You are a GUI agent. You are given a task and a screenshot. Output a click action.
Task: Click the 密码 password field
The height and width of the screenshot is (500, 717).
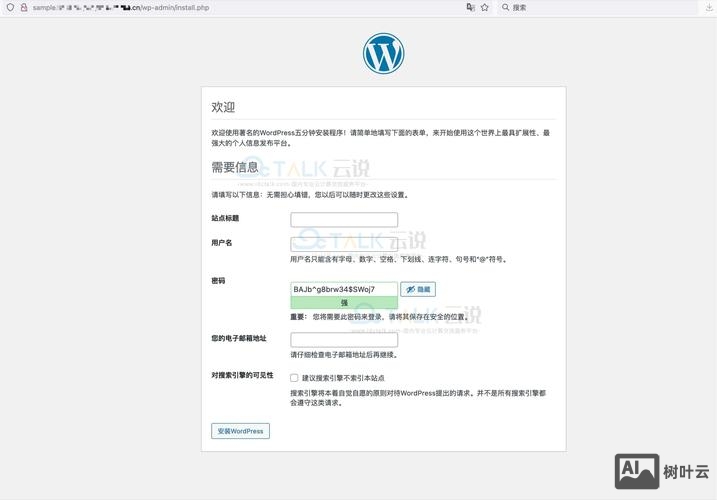344,289
